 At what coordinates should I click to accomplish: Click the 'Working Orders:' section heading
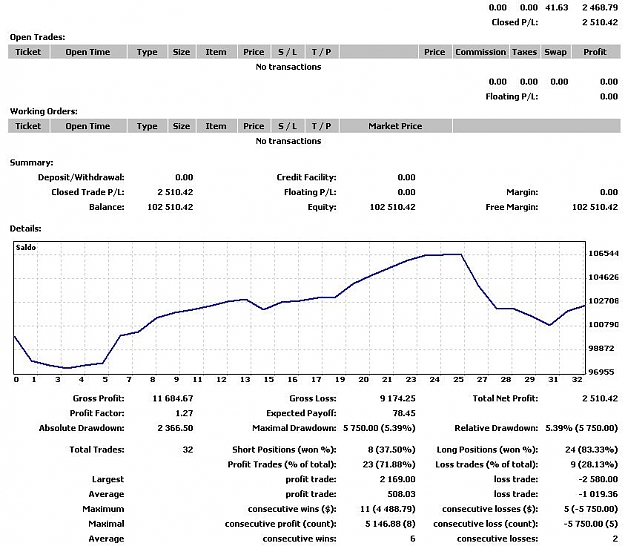(43, 111)
